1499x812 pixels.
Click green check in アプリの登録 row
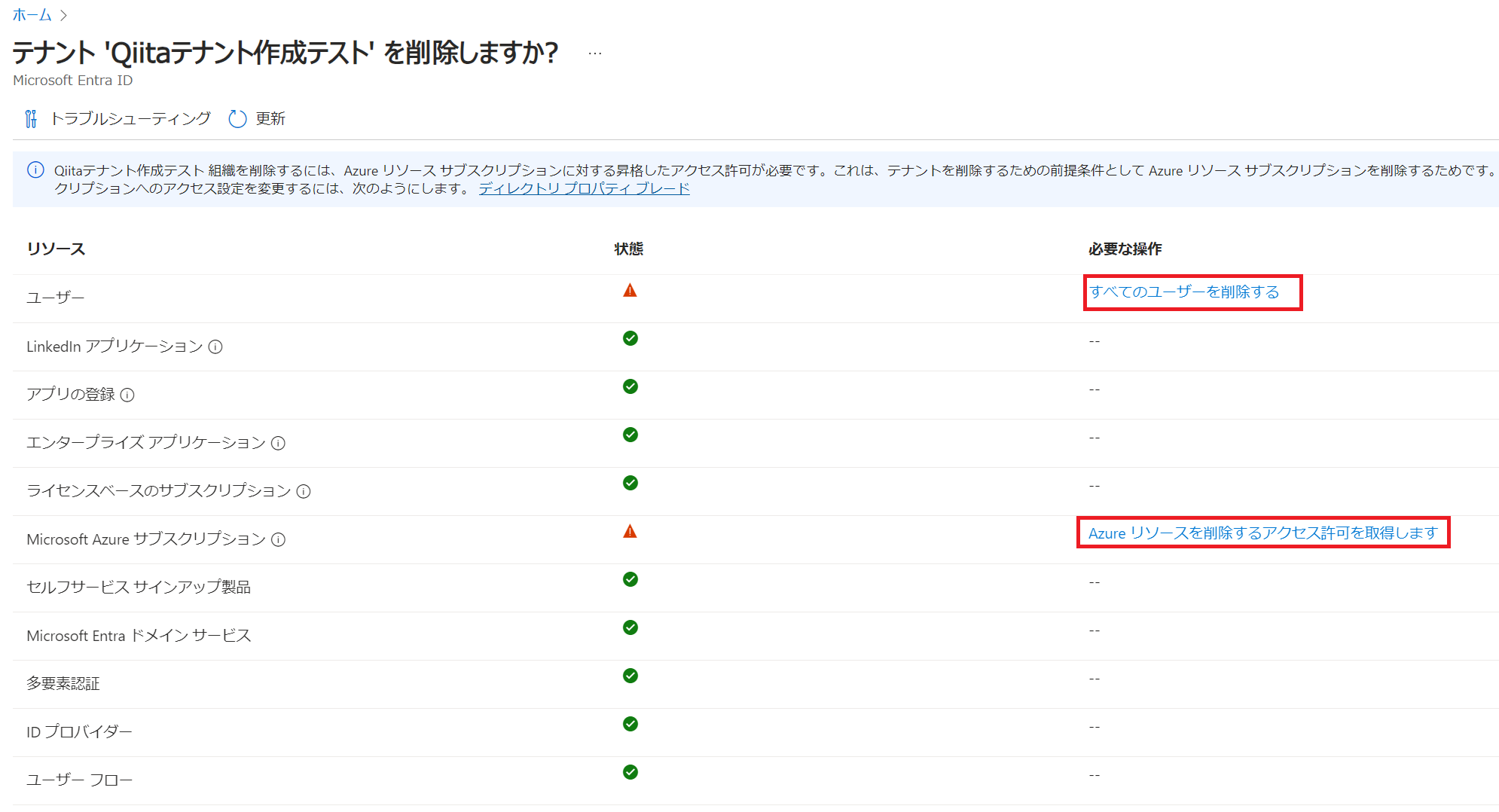point(630,386)
